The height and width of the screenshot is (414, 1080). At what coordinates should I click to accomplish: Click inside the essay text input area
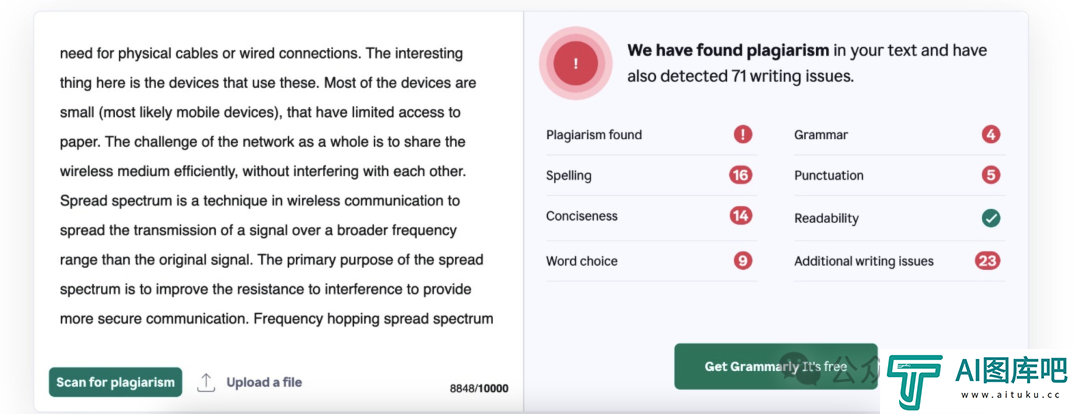(277, 186)
